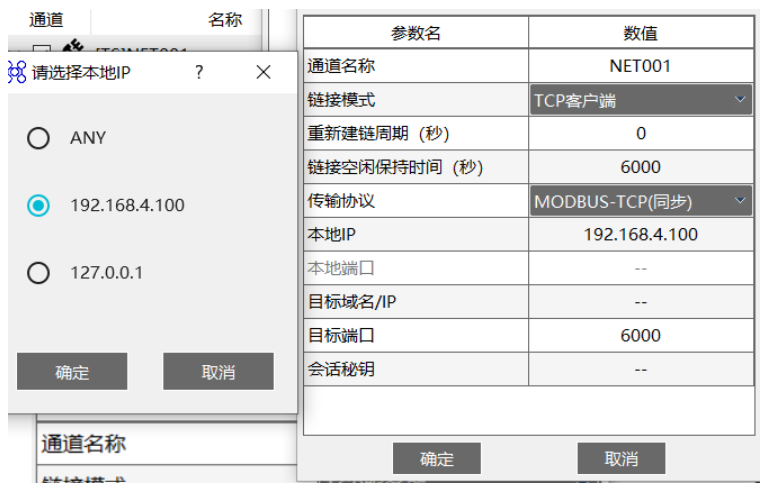Confirm local IP dialog with 确定
765x494 pixels.
coord(72,372)
